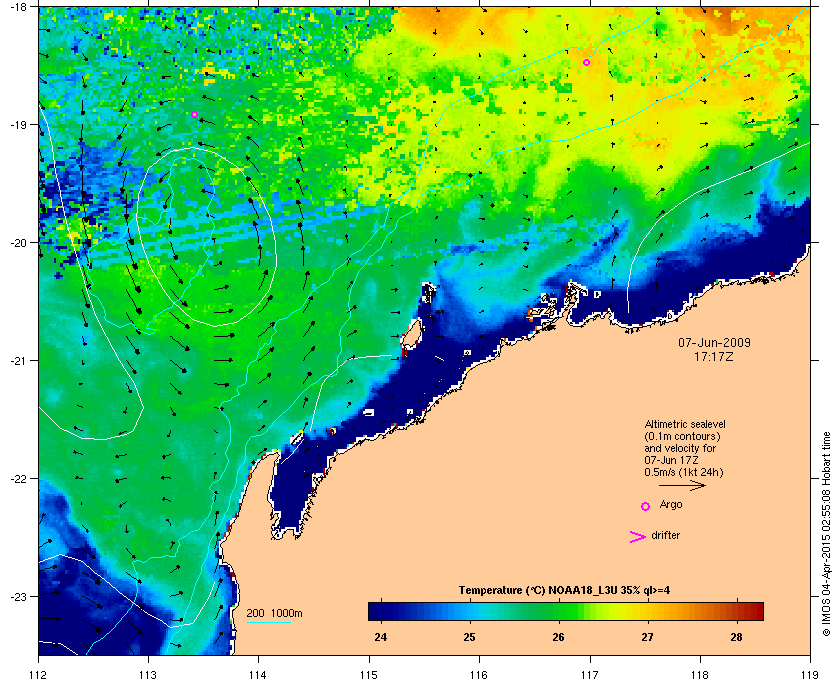The height and width of the screenshot is (680, 840).
Task: Click the latitude axis label -21
Action: tap(18, 361)
